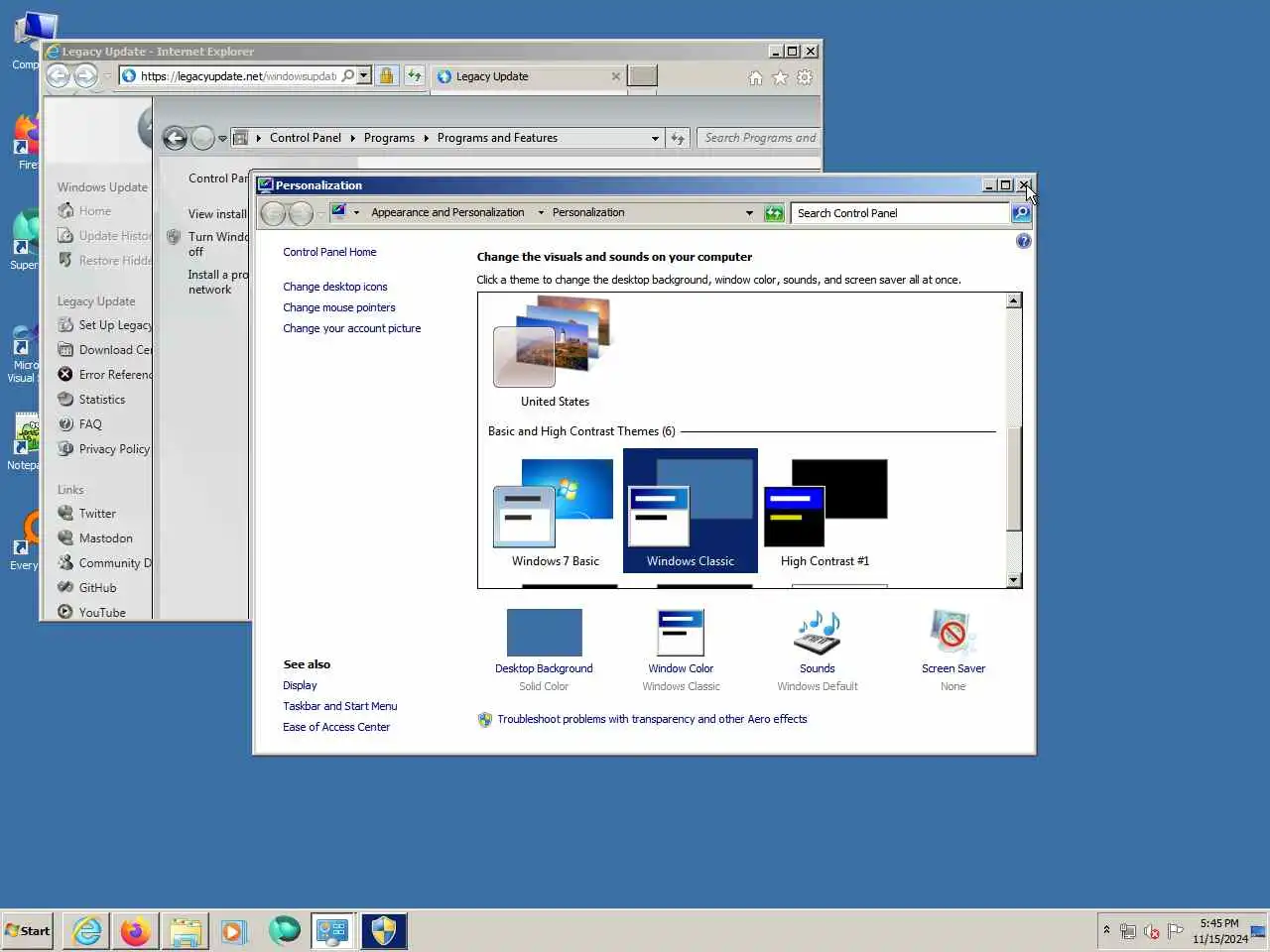Expand the Personalization address bar dropdown
The image size is (1270, 952).
click(x=749, y=213)
